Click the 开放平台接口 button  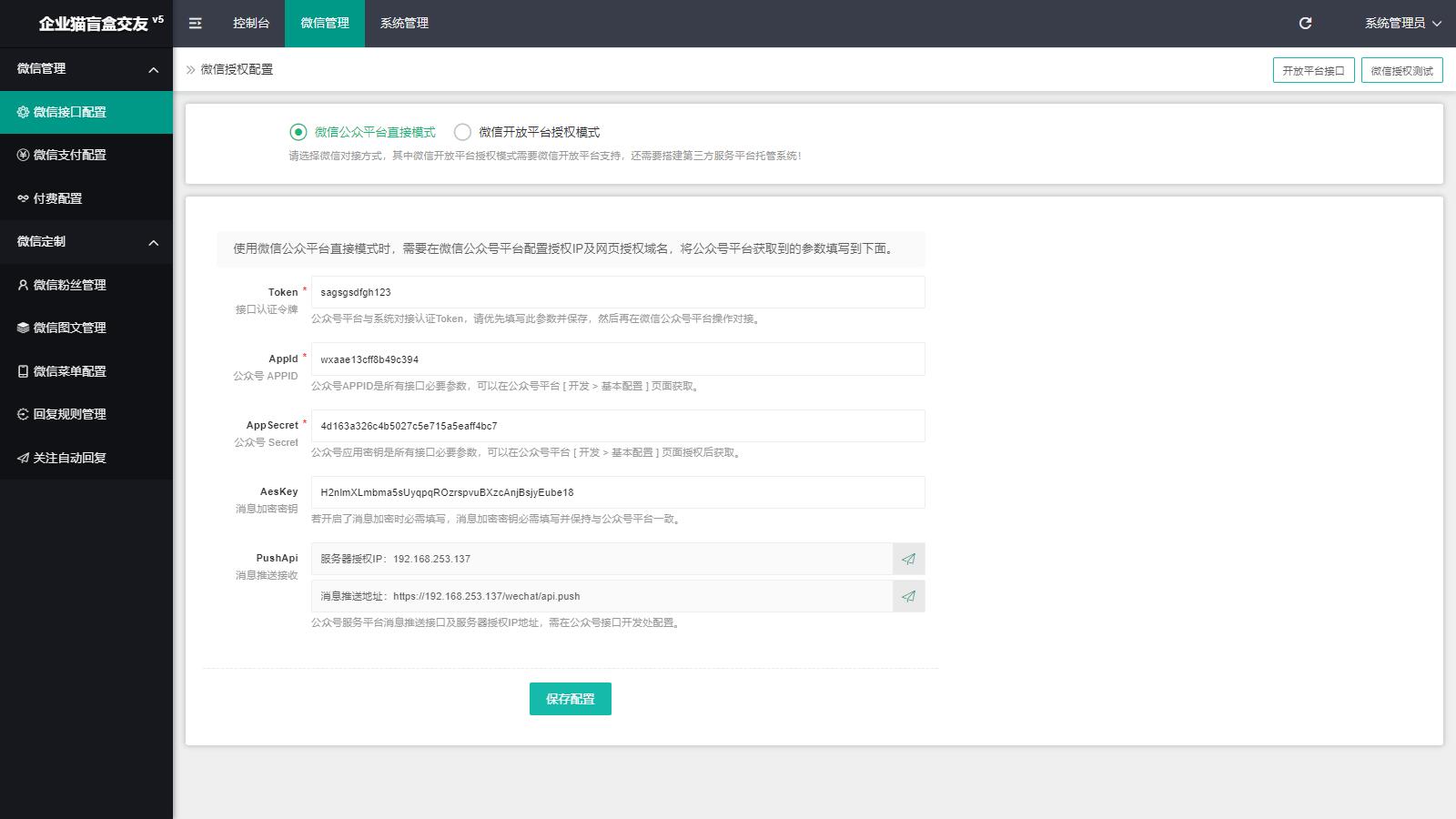pos(1313,71)
